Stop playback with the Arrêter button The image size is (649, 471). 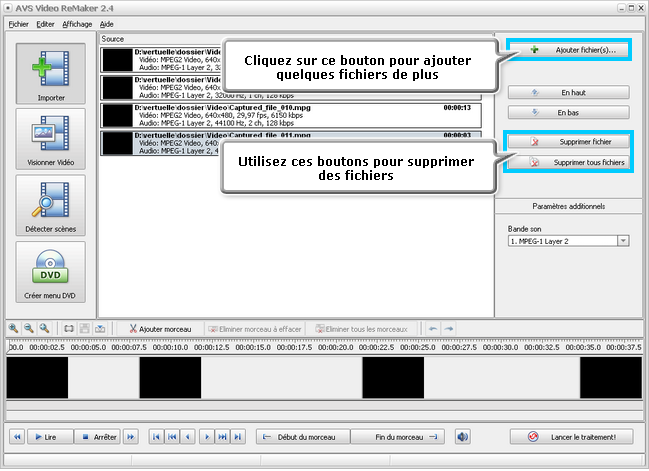(x=97, y=437)
